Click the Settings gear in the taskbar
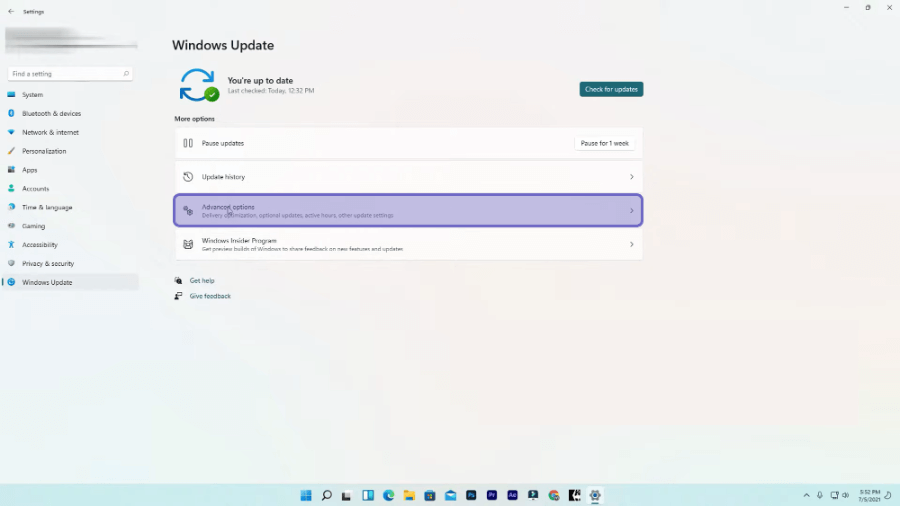Image resolution: width=900 pixels, height=506 pixels. tap(595, 496)
